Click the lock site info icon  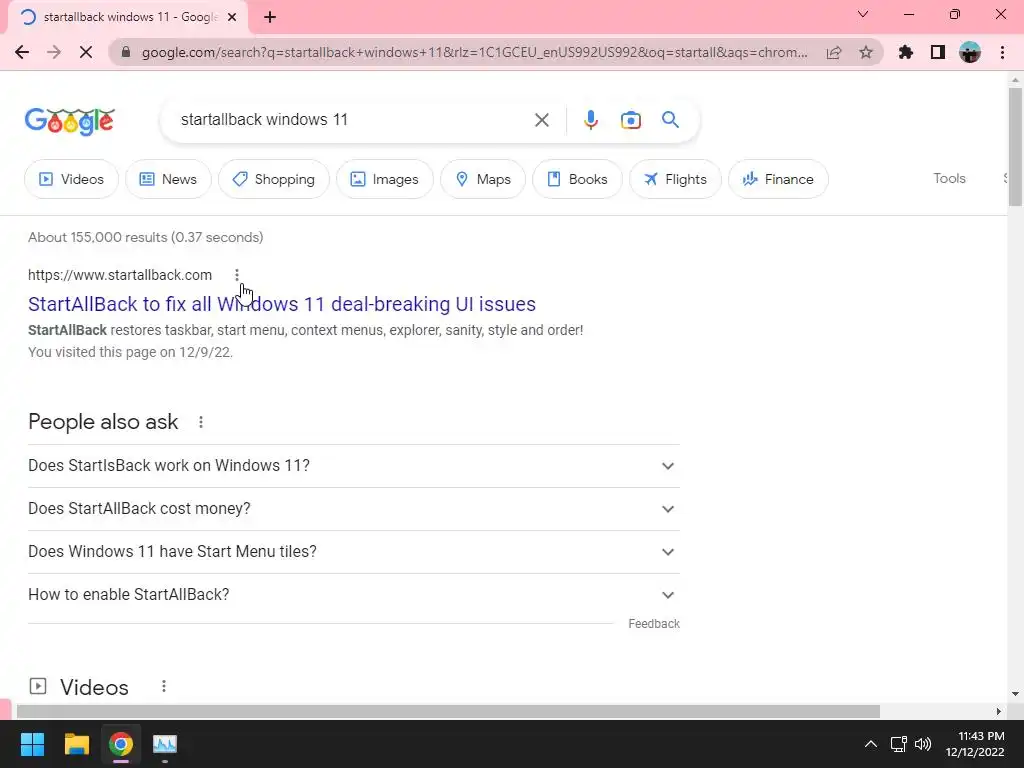click(x=126, y=52)
